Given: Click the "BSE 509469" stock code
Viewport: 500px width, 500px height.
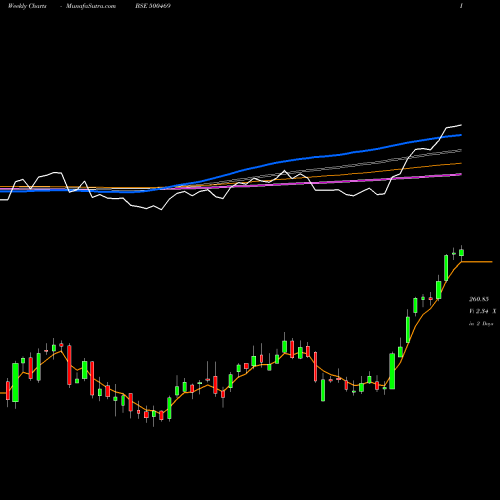Looking at the screenshot, I should click(x=153, y=6).
